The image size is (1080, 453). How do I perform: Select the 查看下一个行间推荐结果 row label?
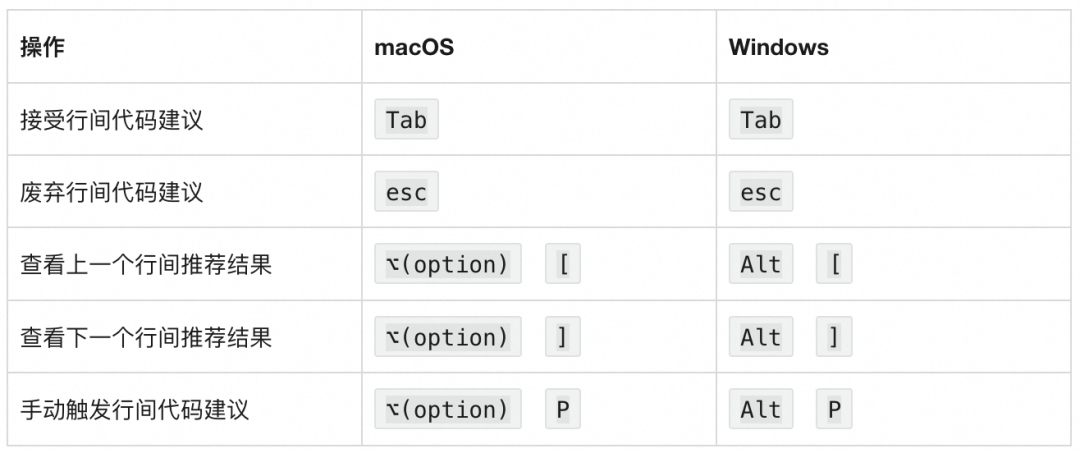point(146,337)
